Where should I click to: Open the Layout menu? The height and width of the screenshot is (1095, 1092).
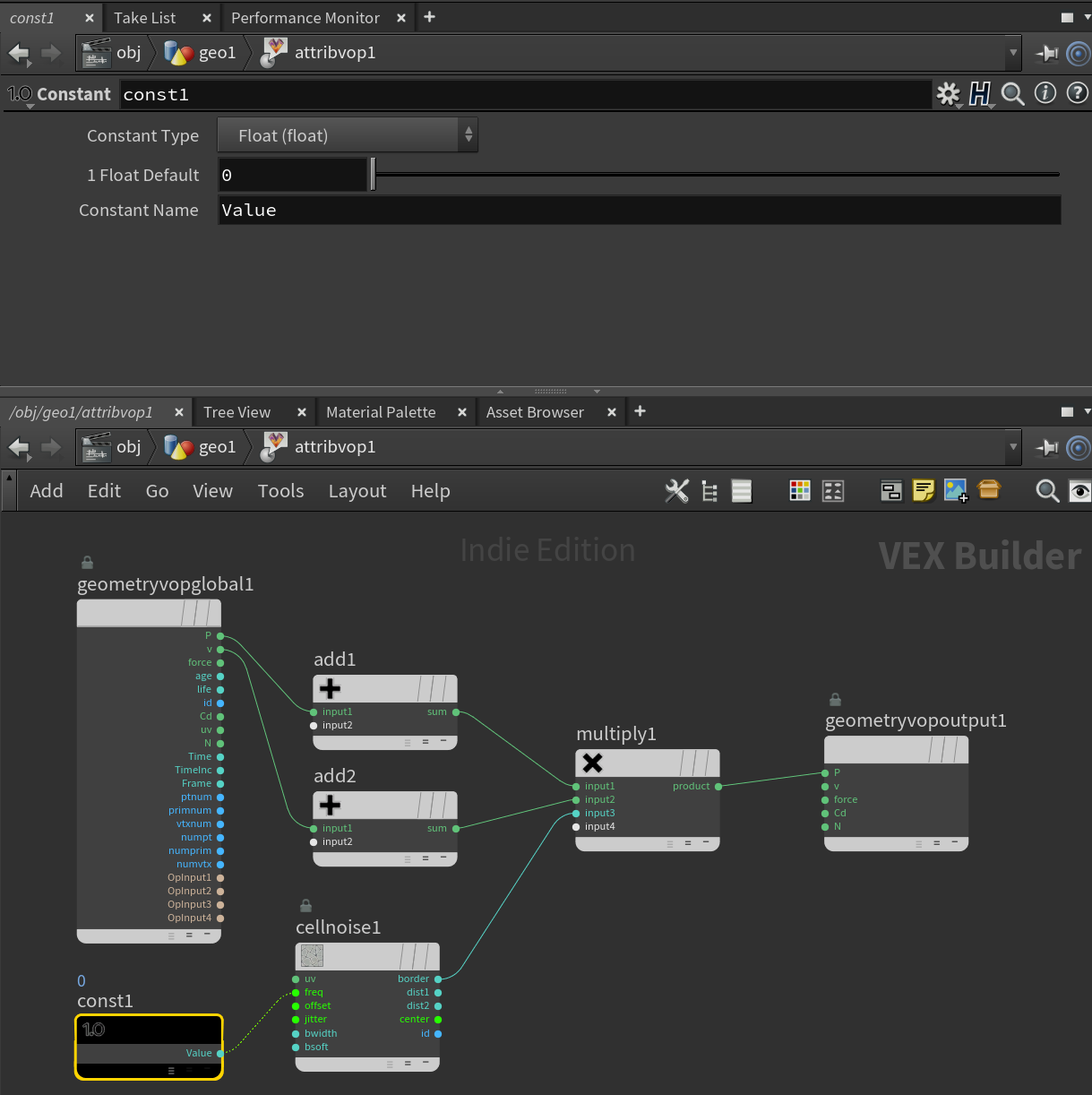point(357,491)
